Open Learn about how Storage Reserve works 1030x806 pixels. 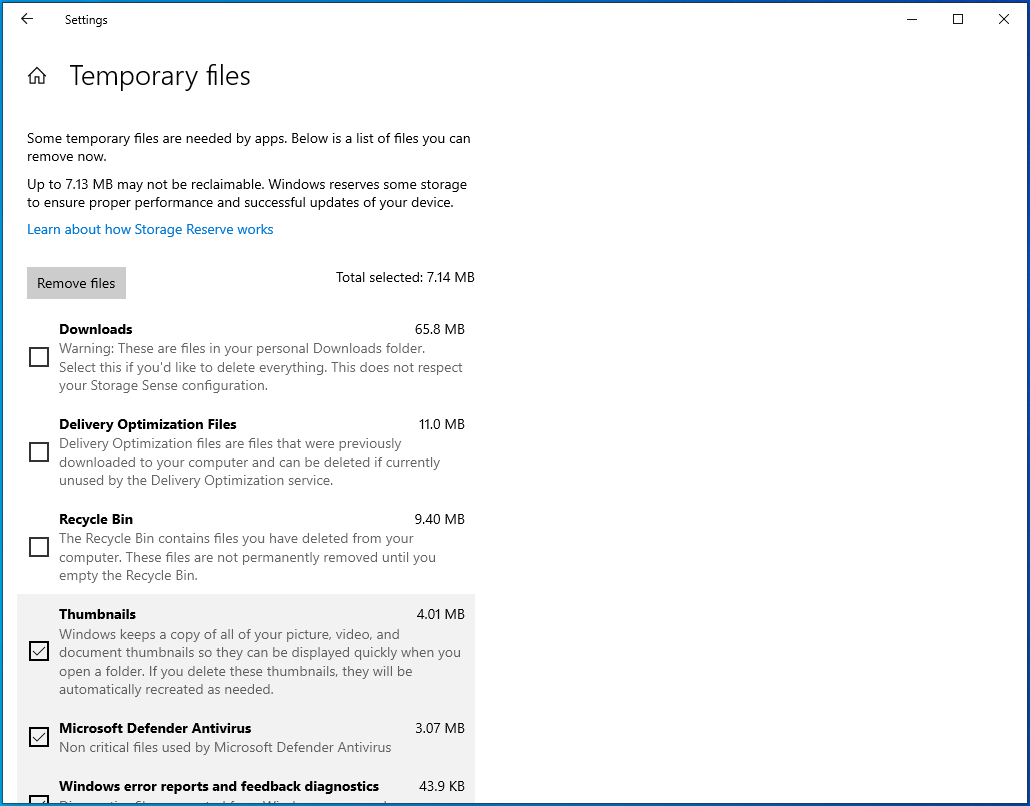(x=150, y=229)
